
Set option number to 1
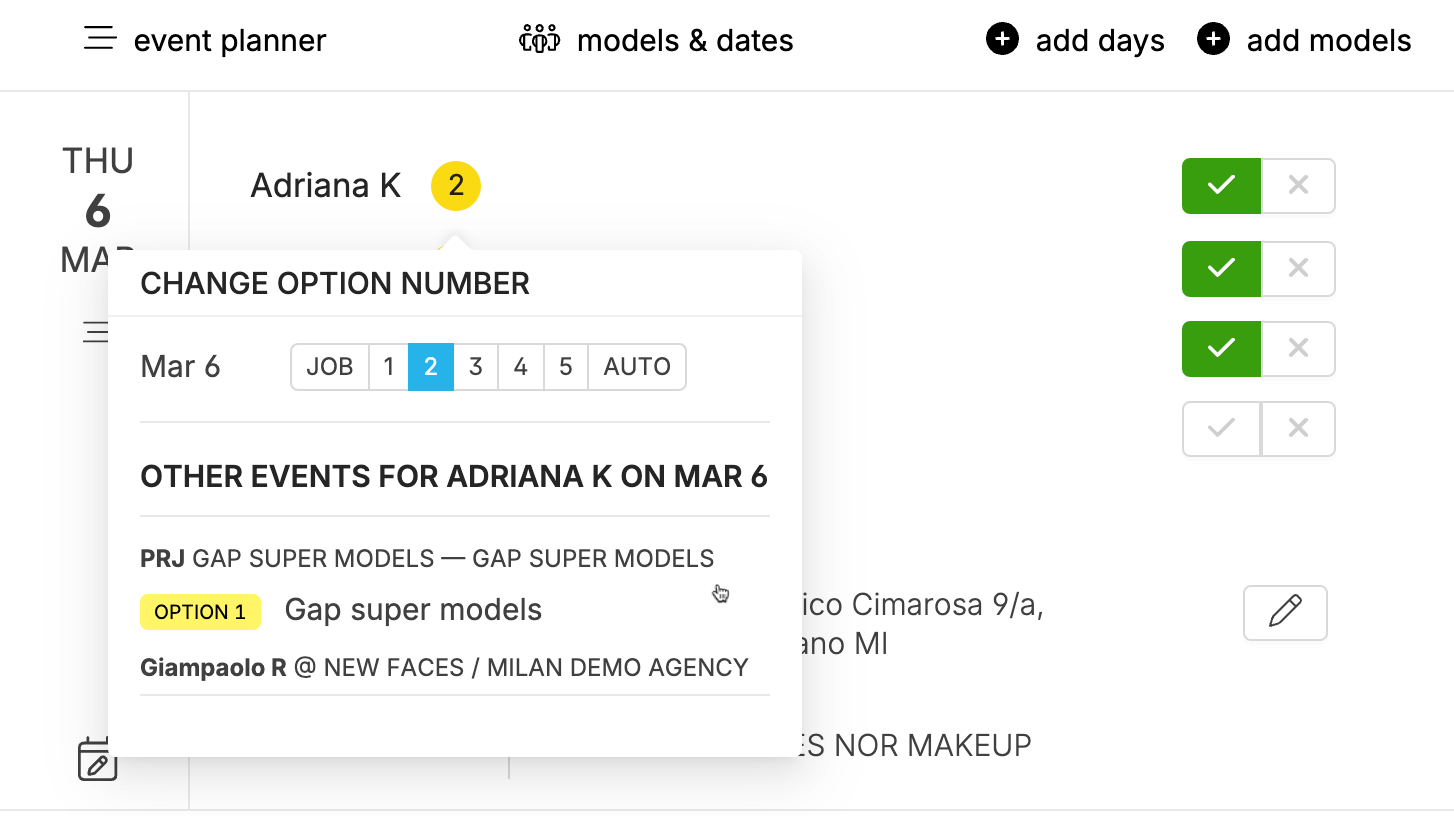[389, 367]
